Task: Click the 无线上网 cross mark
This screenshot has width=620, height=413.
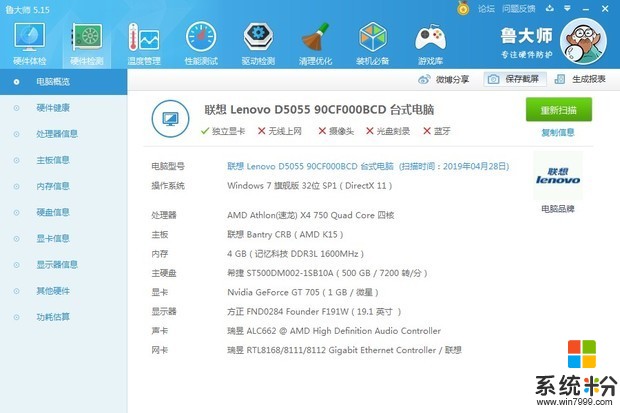Action: point(261,131)
